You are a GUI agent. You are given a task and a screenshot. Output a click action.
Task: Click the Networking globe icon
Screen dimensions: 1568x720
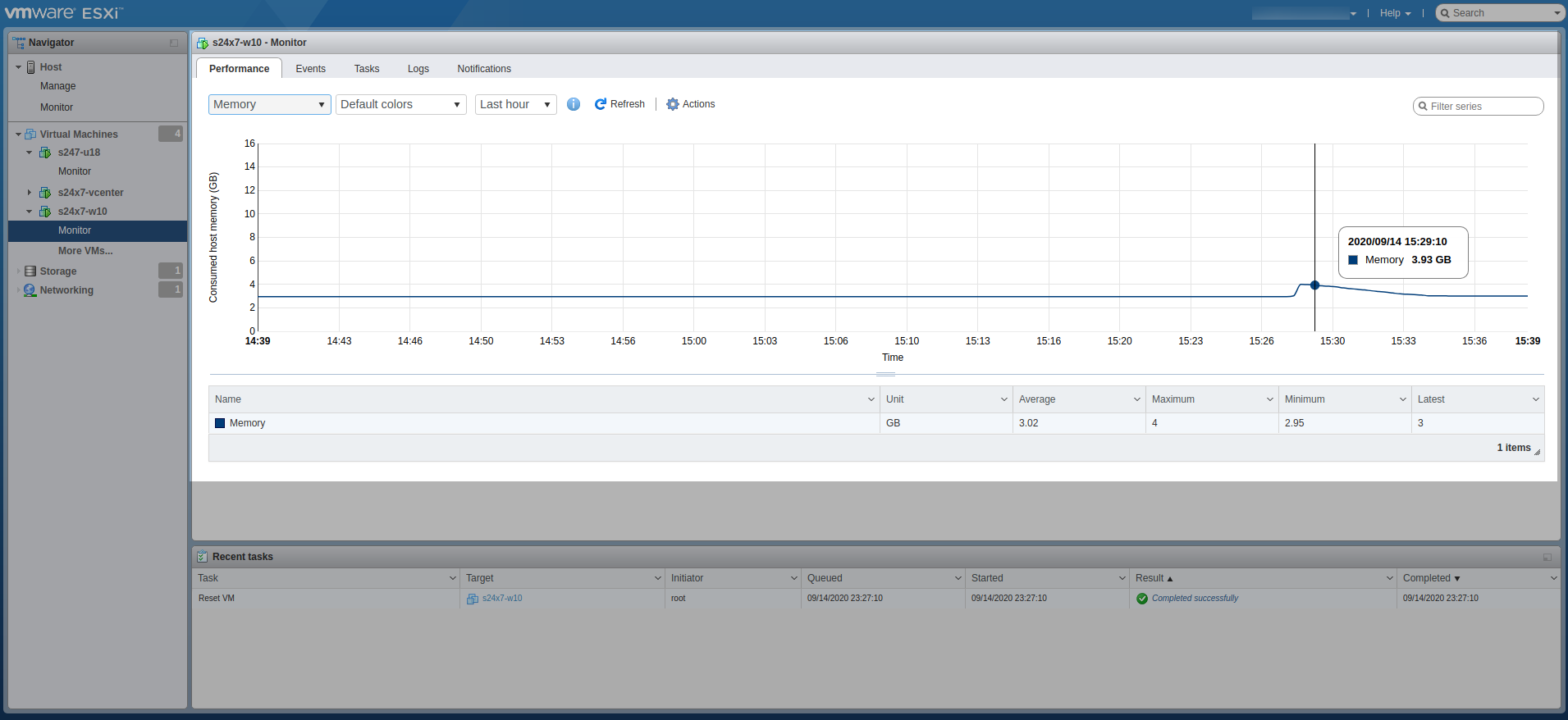pos(30,290)
